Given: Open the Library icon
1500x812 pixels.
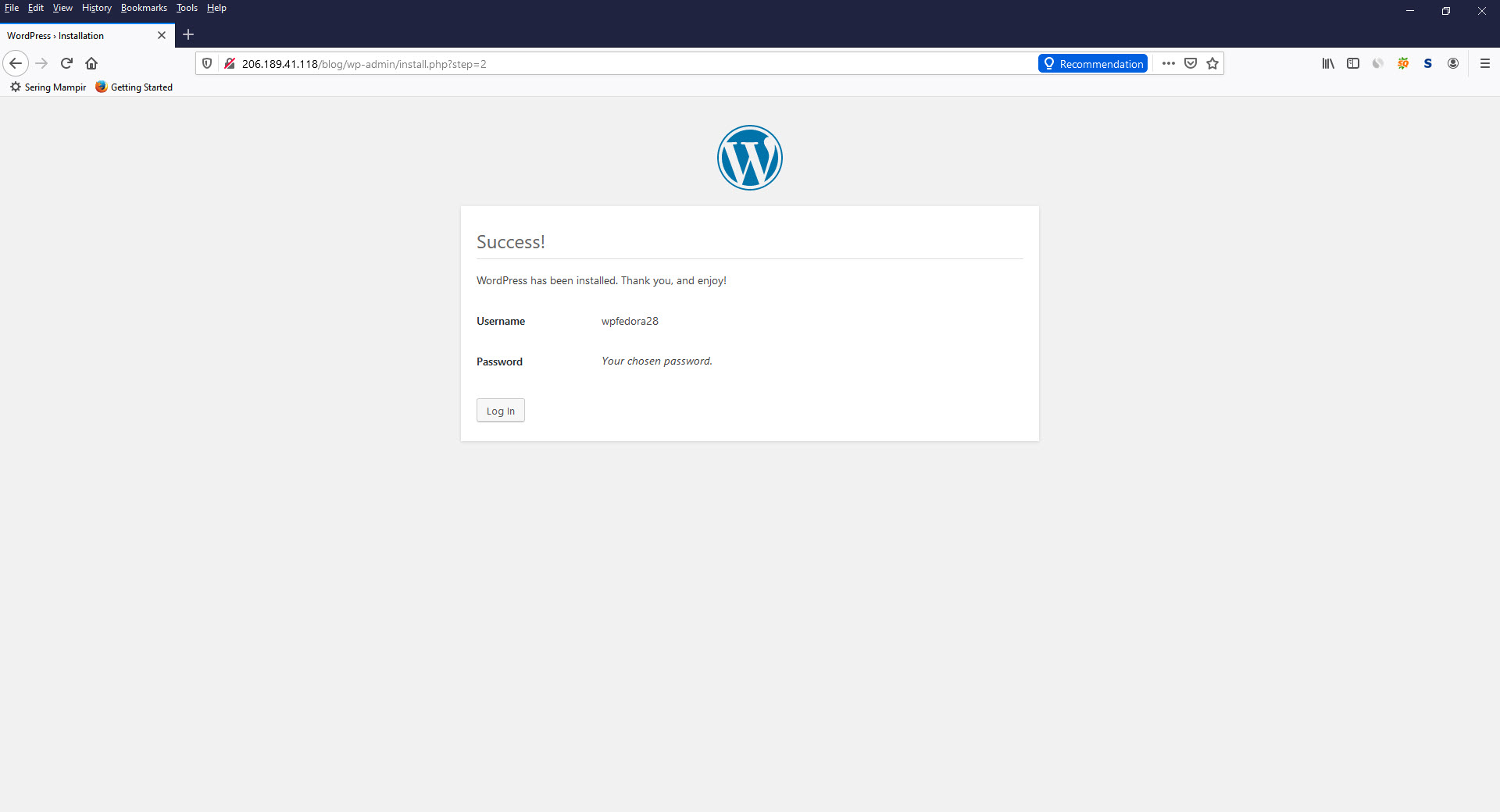Looking at the screenshot, I should click(x=1328, y=63).
